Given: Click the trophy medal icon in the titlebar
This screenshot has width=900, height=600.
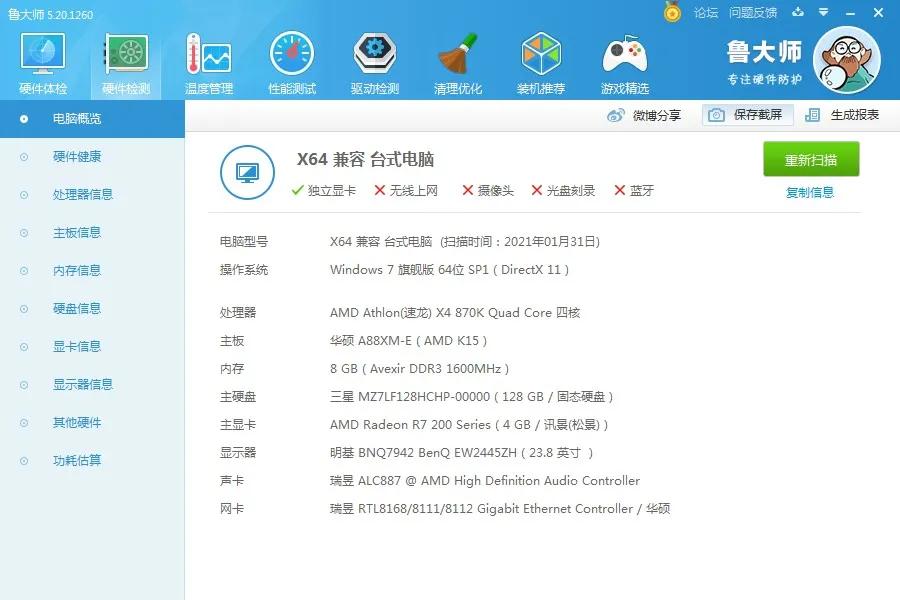Looking at the screenshot, I should (673, 13).
